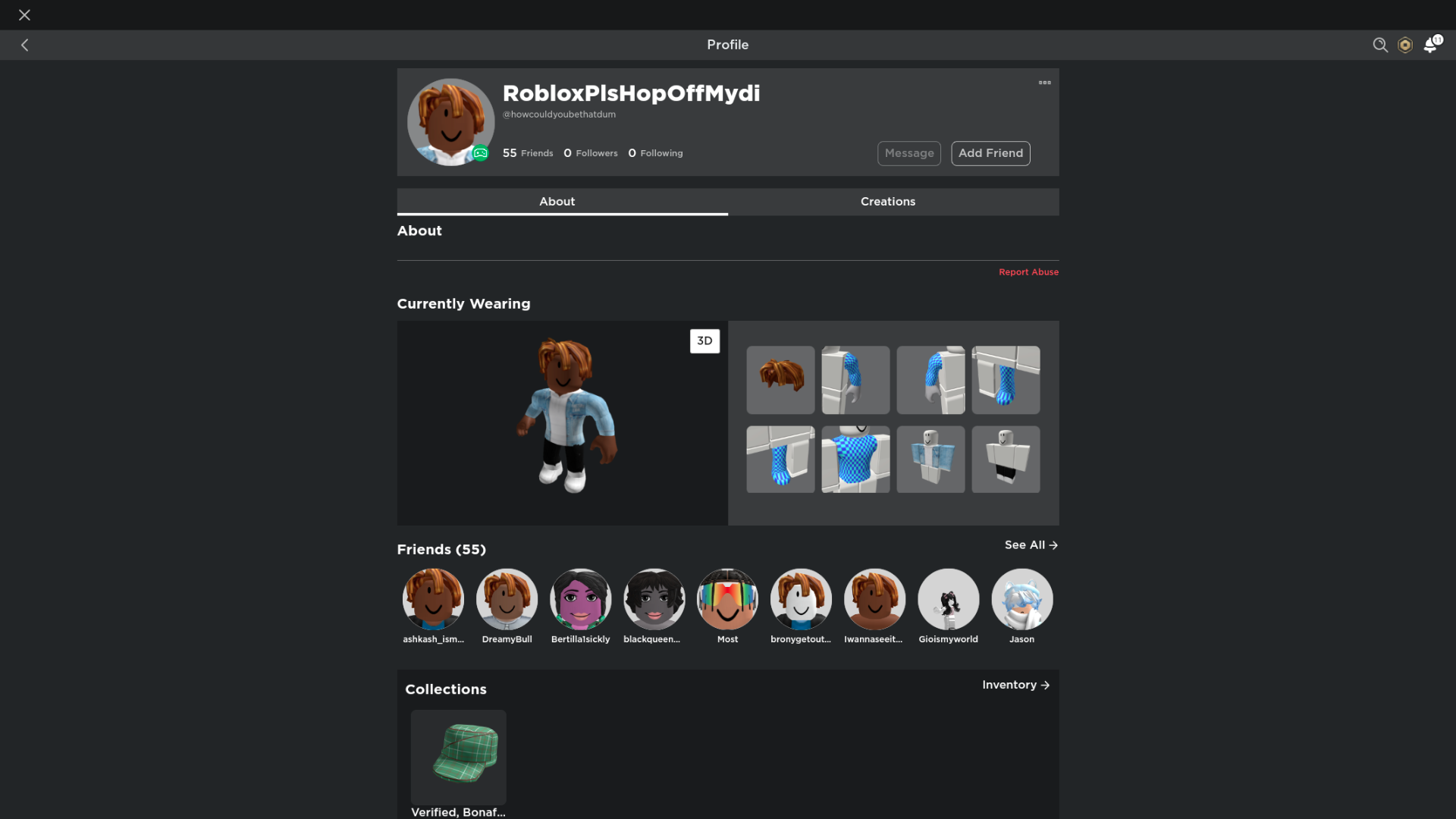The height and width of the screenshot is (819, 1456).
Task: Open the search magnifier icon
Action: (1380, 45)
